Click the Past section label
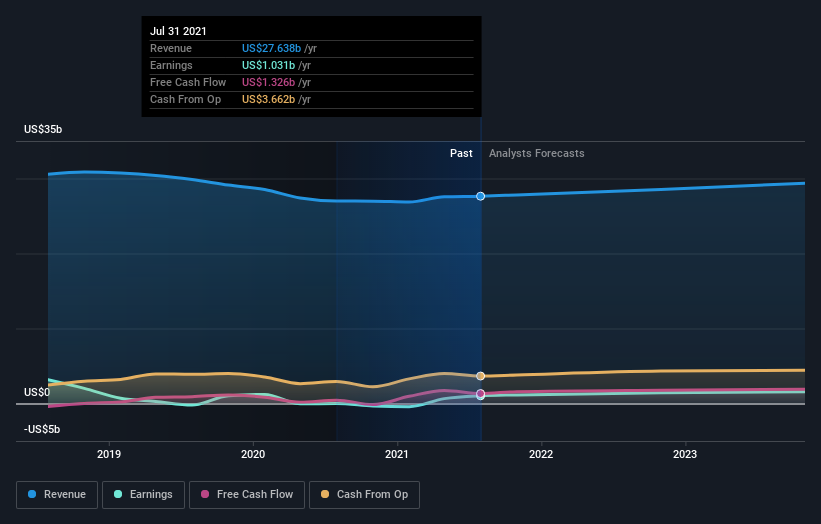The image size is (821, 524). pos(461,153)
